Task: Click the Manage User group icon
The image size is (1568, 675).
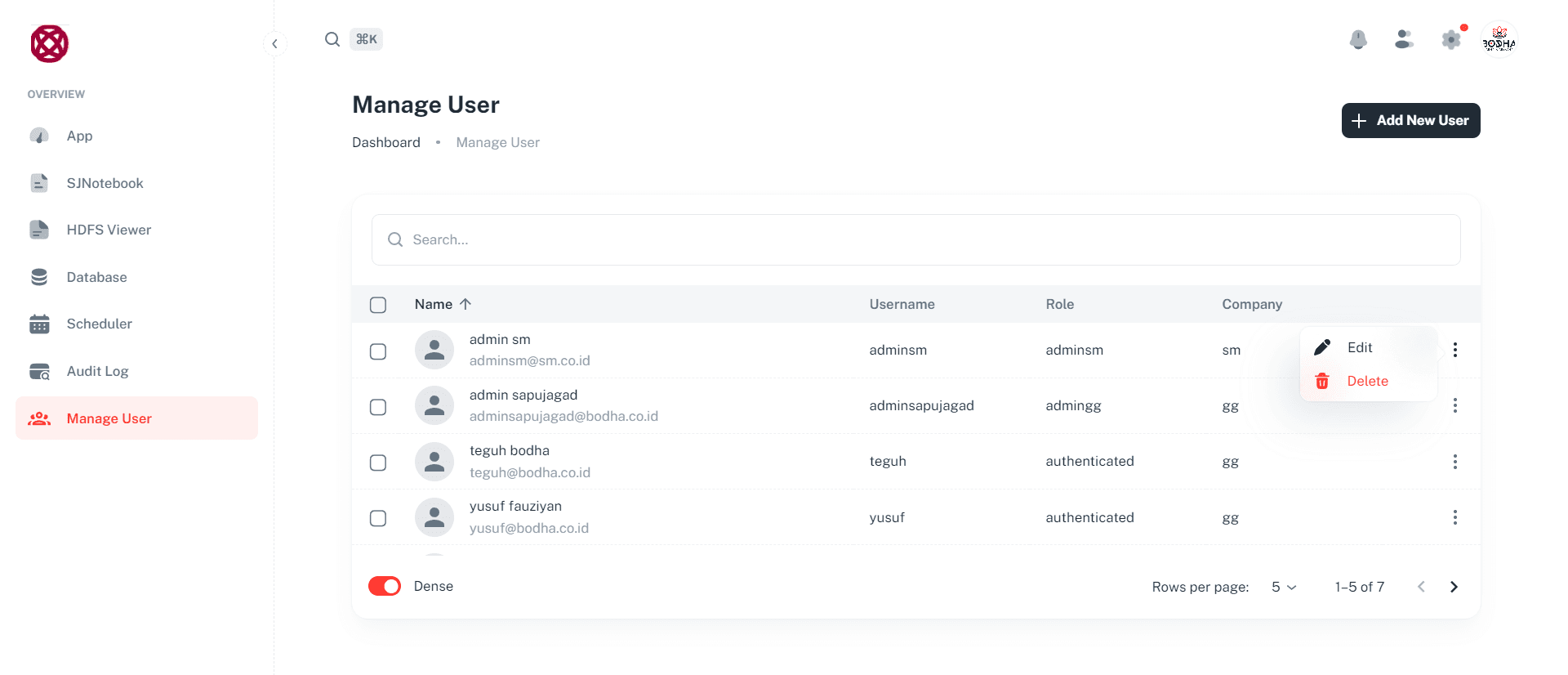Action: pos(39,418)
